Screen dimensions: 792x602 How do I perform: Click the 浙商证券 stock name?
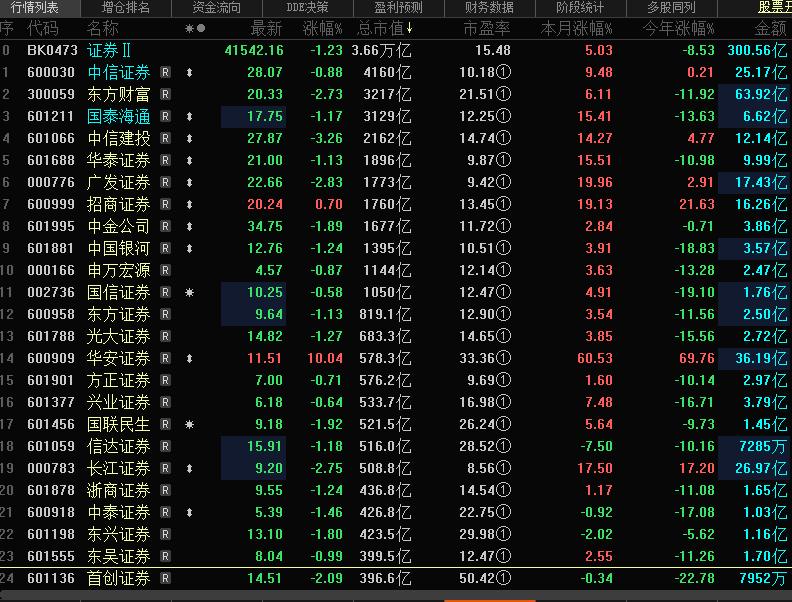pyautogui.click(x=119, y=490)
